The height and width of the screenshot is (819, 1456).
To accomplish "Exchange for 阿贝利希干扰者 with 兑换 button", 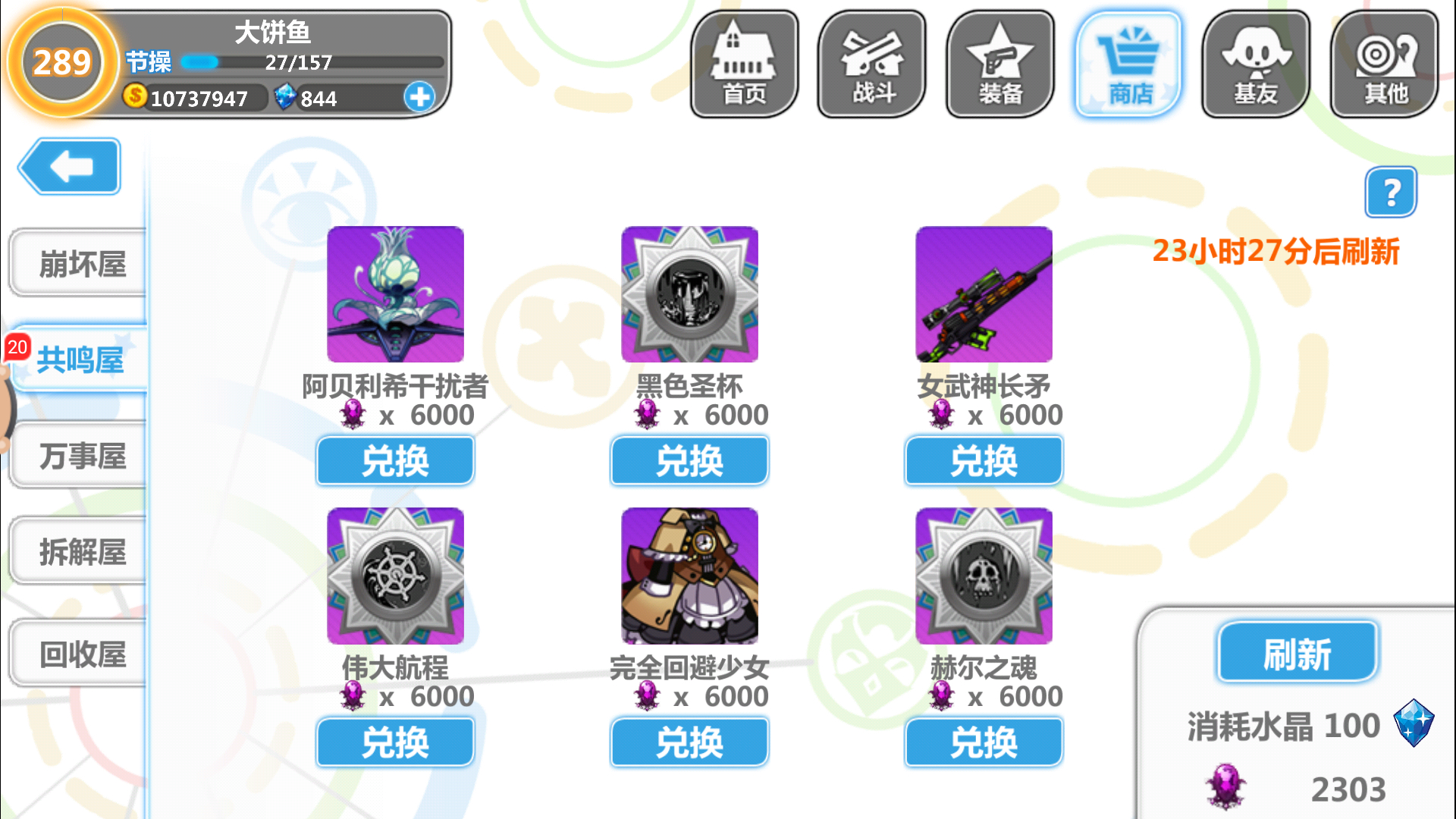I will (x=395, y=460).
